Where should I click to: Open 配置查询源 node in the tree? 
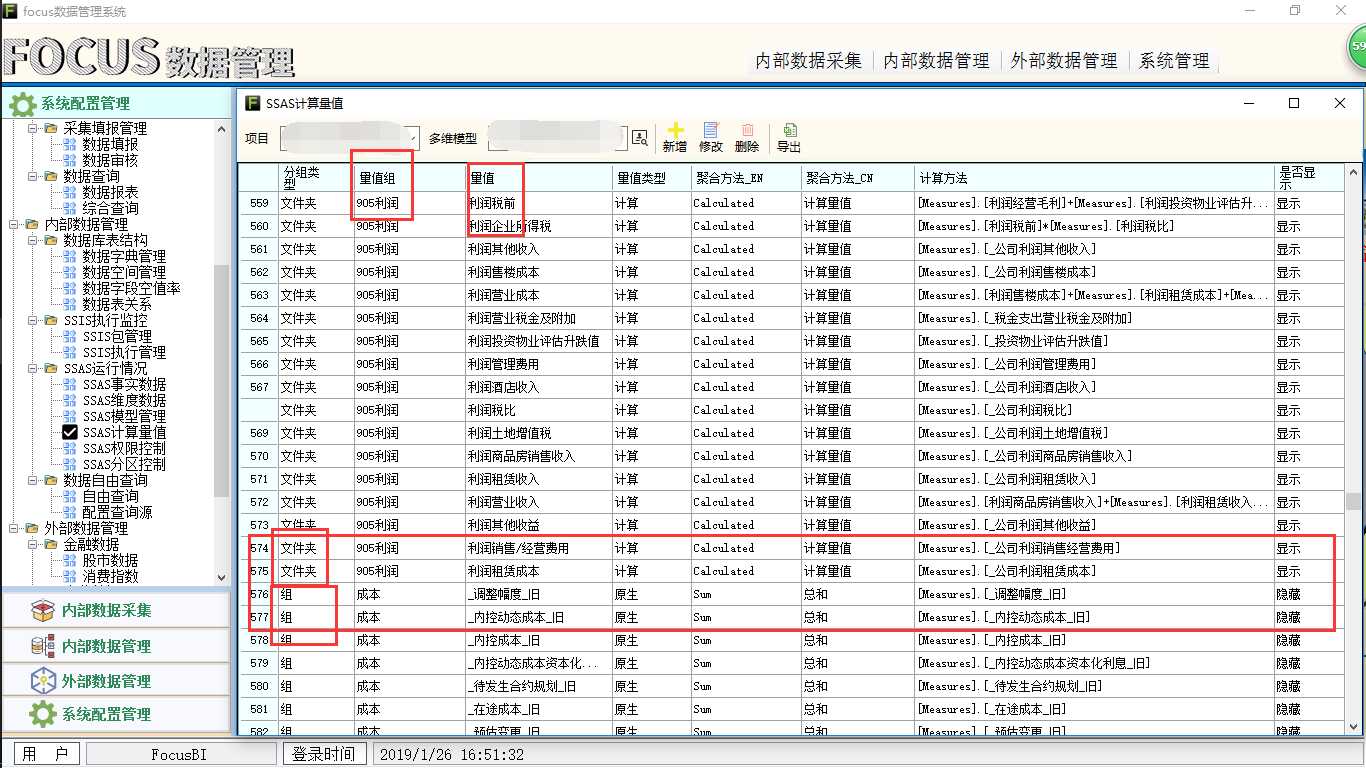(117, 512)
